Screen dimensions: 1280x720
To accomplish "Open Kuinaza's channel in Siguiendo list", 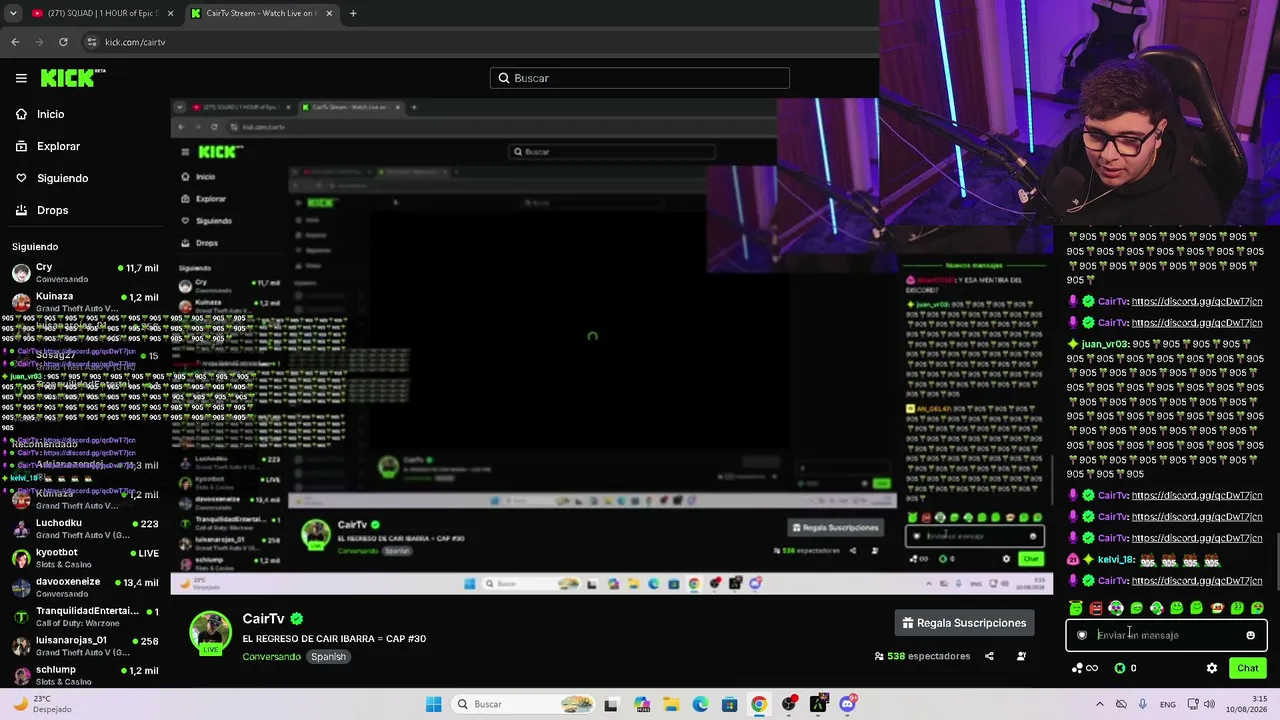I will pyautogui.click(x=85, y=302).
